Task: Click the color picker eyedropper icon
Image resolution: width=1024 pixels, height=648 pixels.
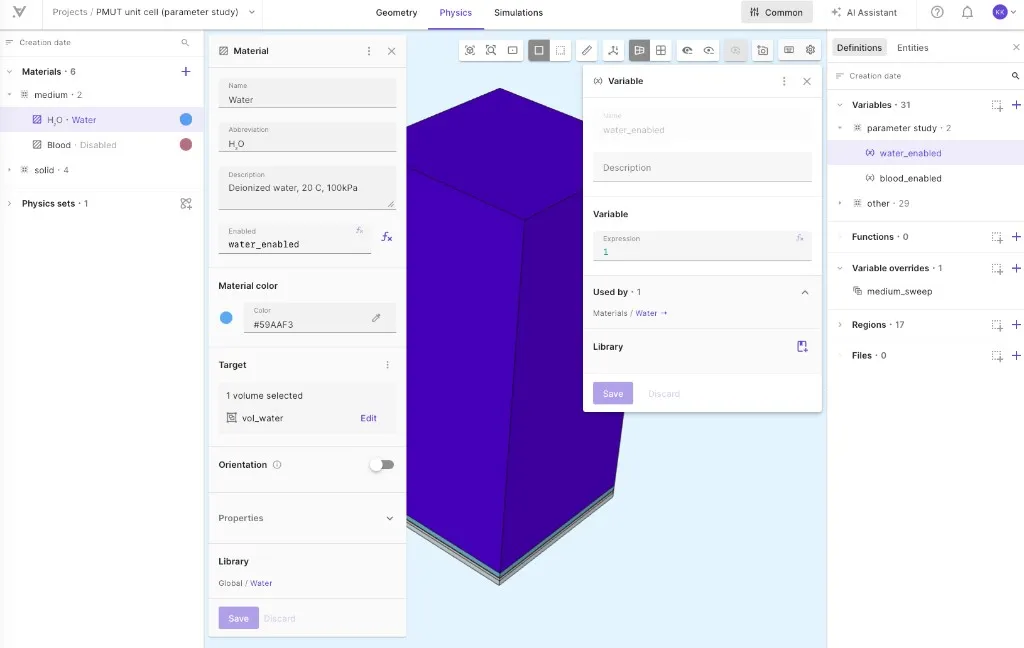Action: pos(376,318)
